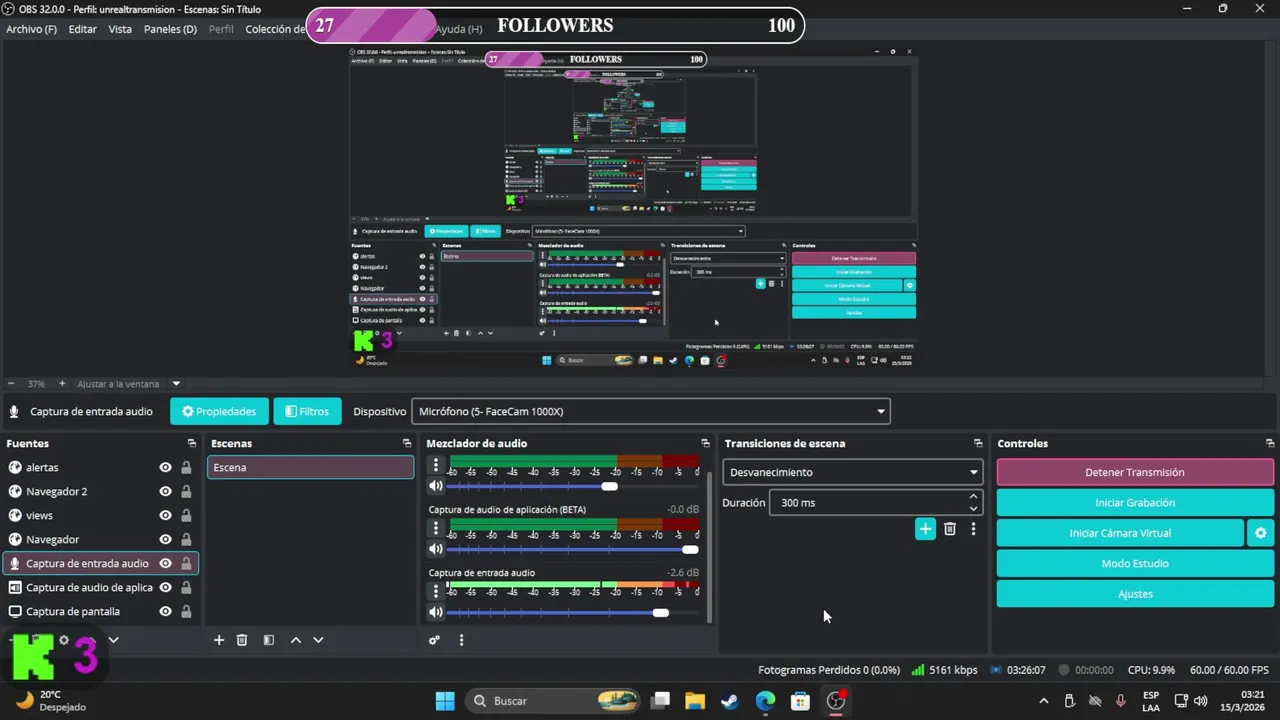
Task: Delete the selected scene with trash icon
Action: (242, 640)
